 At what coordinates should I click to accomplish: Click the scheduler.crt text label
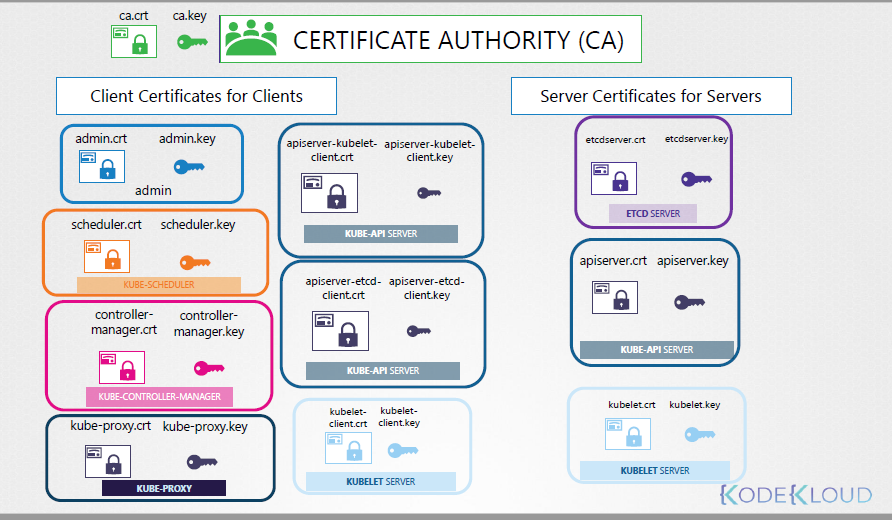(106, 225)
